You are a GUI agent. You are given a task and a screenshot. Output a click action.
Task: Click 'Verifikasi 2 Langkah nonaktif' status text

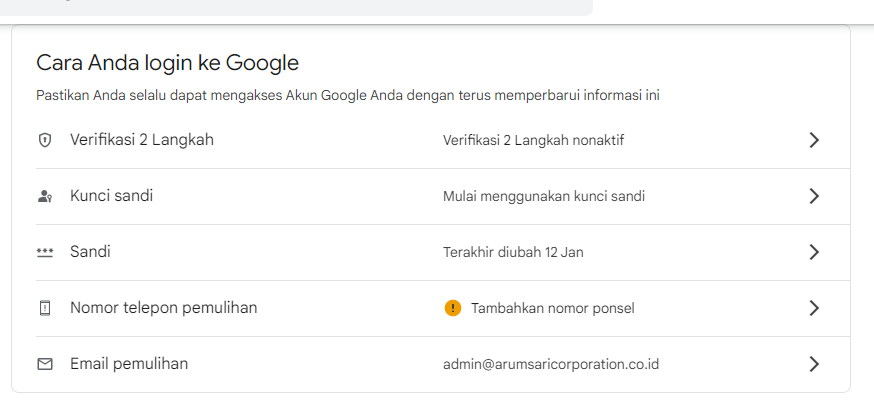(533, 140)
